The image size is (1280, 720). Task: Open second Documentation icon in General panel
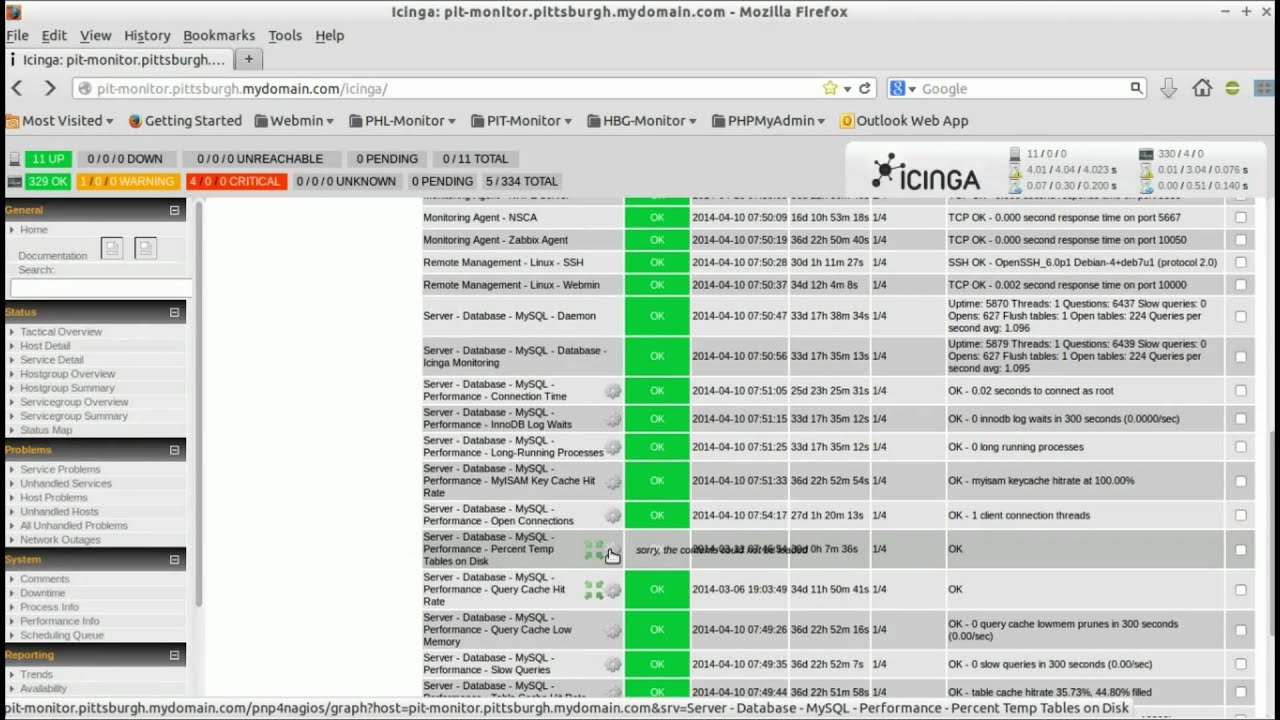[146, 248]
